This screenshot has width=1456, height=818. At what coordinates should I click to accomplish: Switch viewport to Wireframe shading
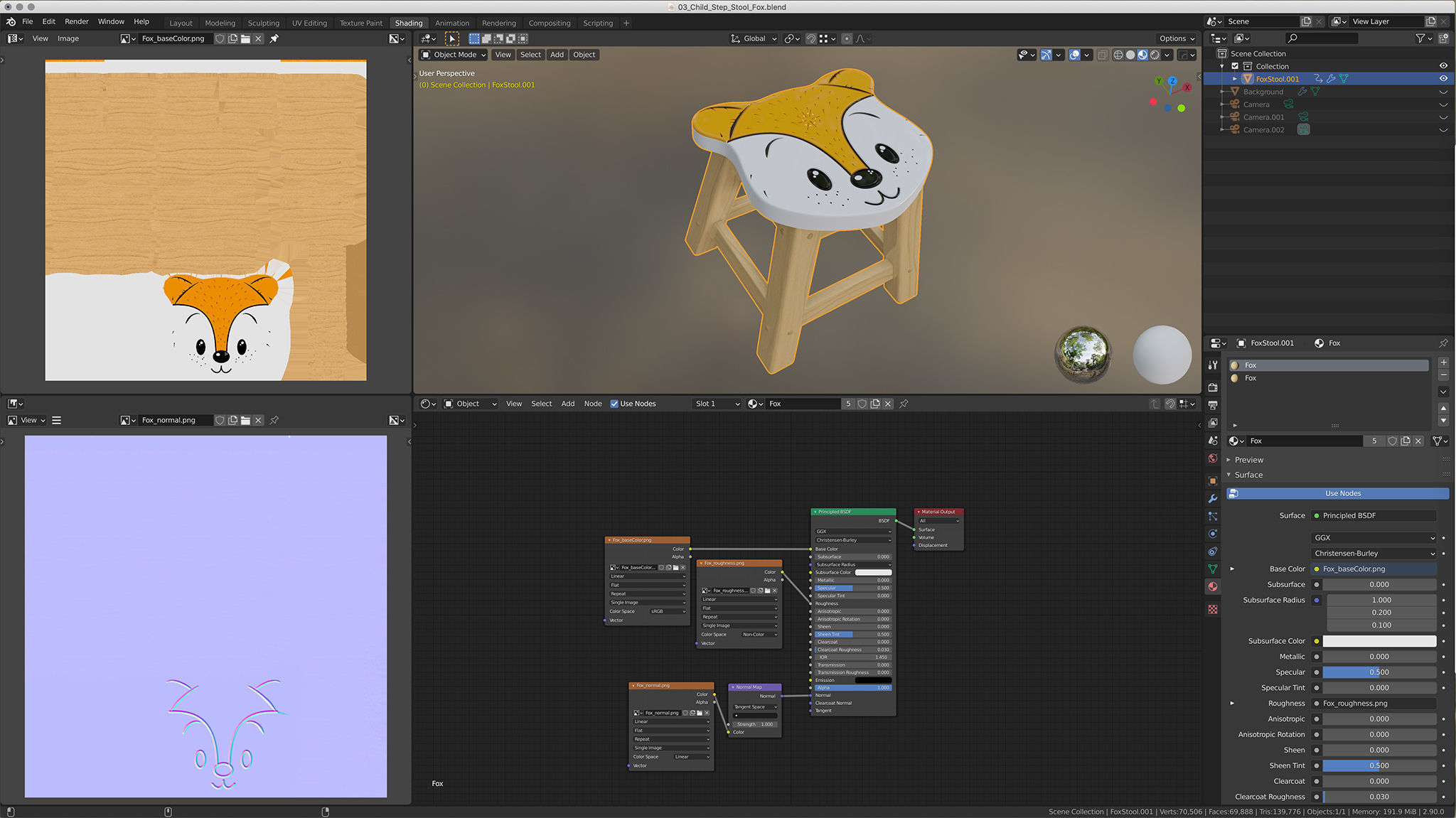1118,55
